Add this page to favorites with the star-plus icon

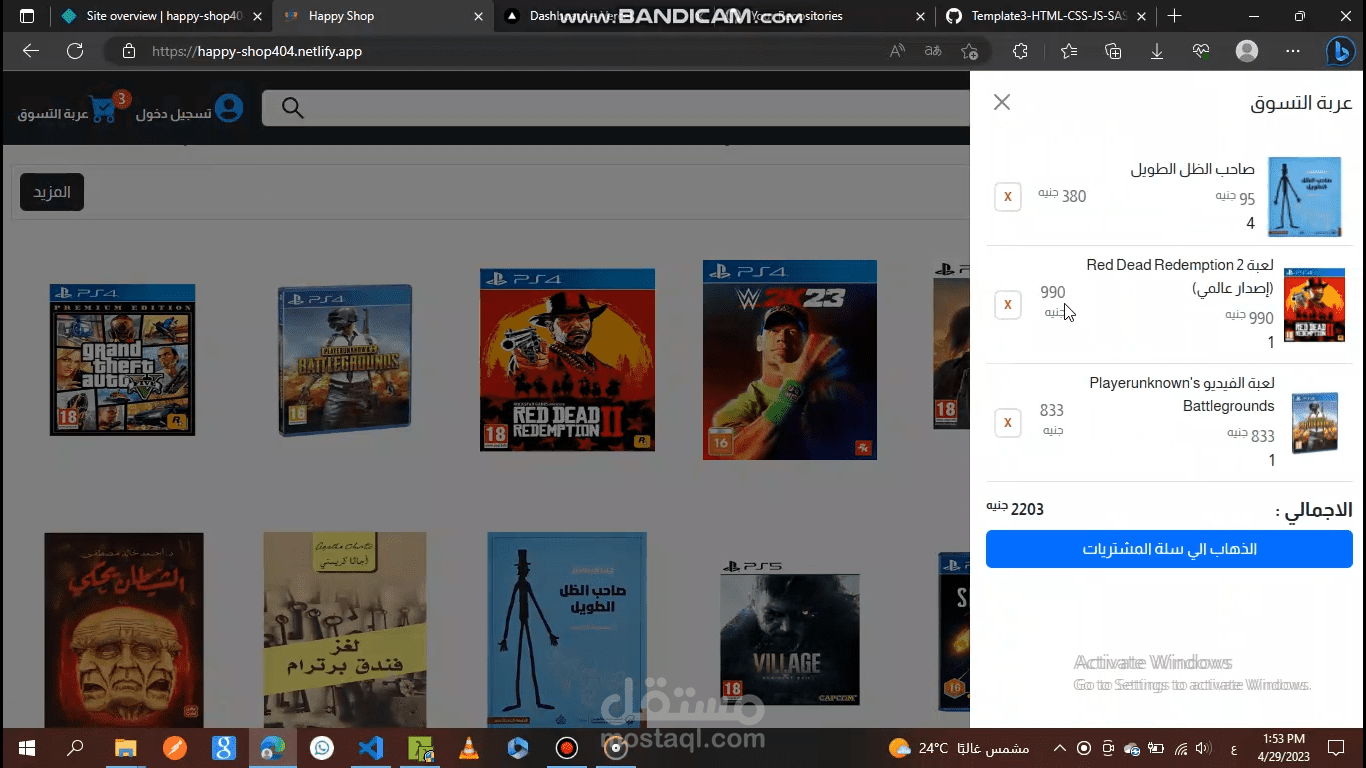(x=969, y=51)
